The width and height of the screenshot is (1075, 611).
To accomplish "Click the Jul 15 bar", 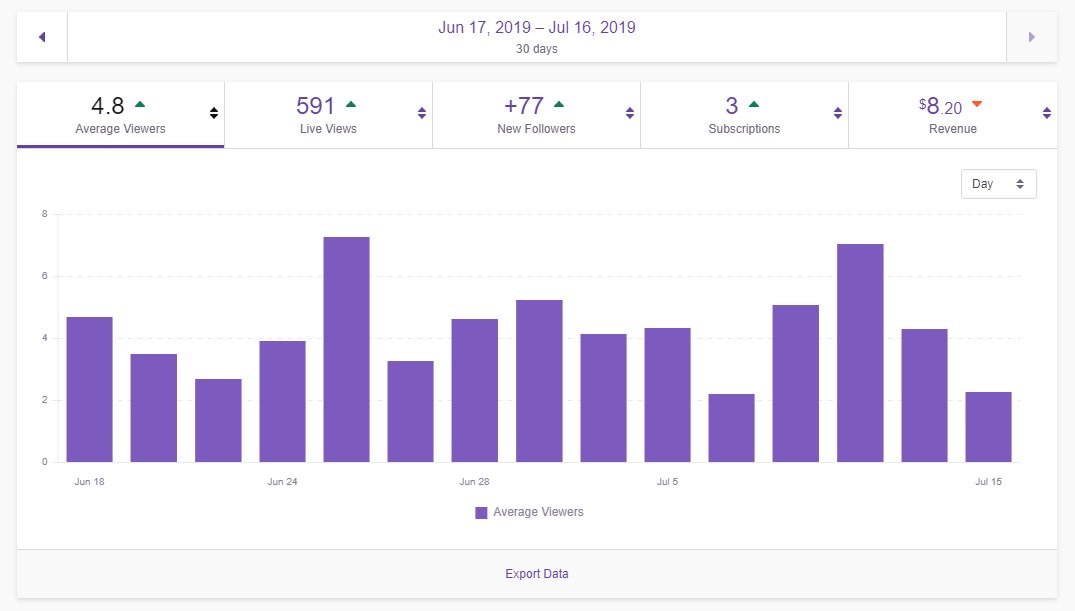I will (x=988, y=427).
